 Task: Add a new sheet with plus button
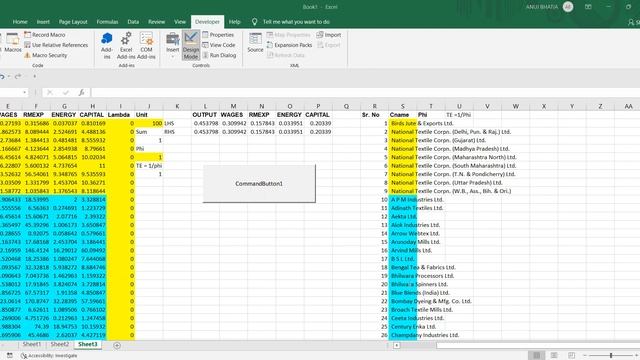117,345
